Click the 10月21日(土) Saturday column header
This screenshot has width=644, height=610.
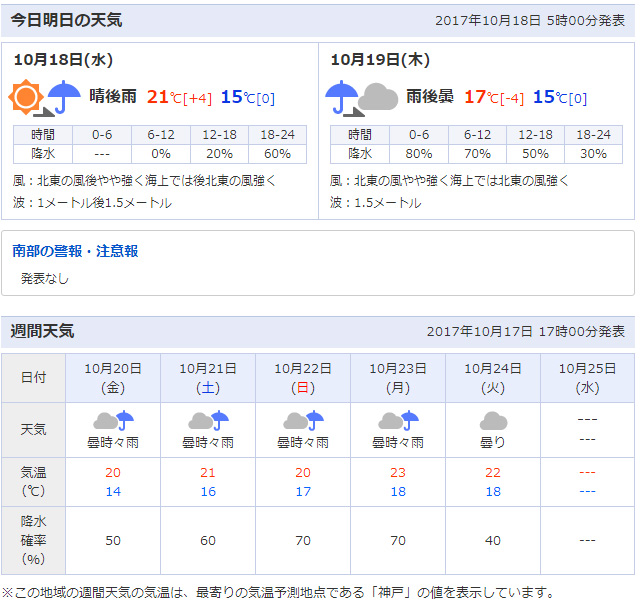[208, 377]
